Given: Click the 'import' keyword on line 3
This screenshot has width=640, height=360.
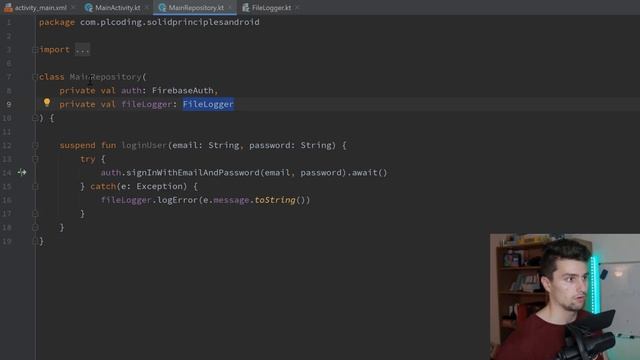Looking at the screenshot, I should coord(55,50).
